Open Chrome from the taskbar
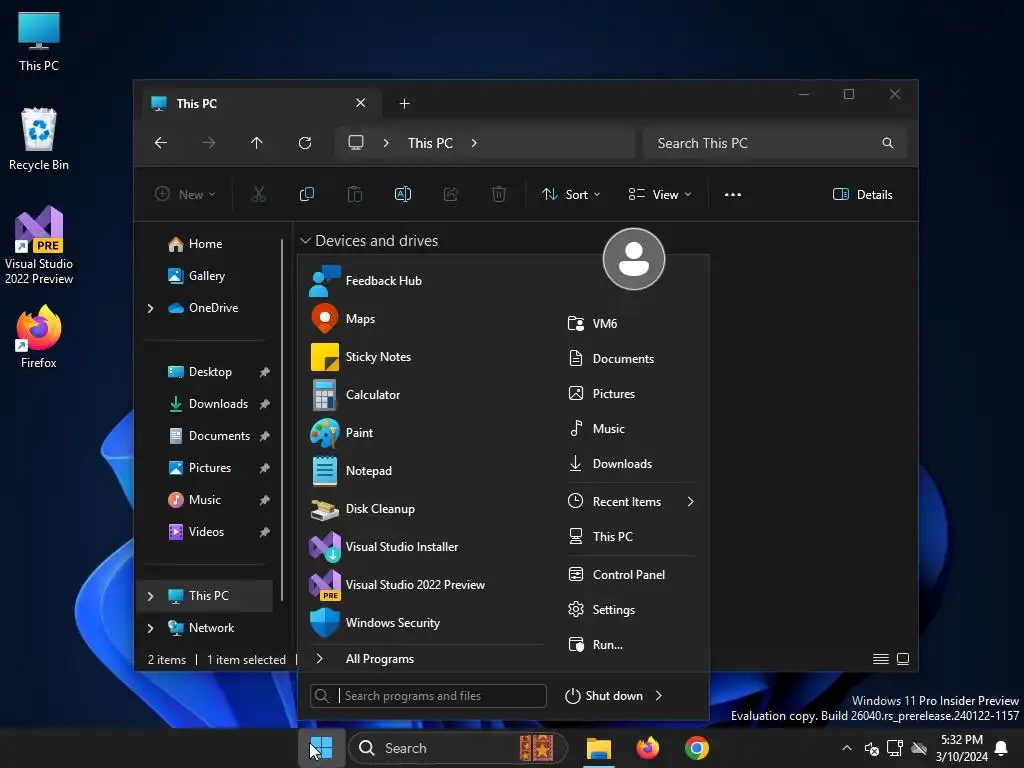Viewport: 1024px width, 768px height. 697,748
